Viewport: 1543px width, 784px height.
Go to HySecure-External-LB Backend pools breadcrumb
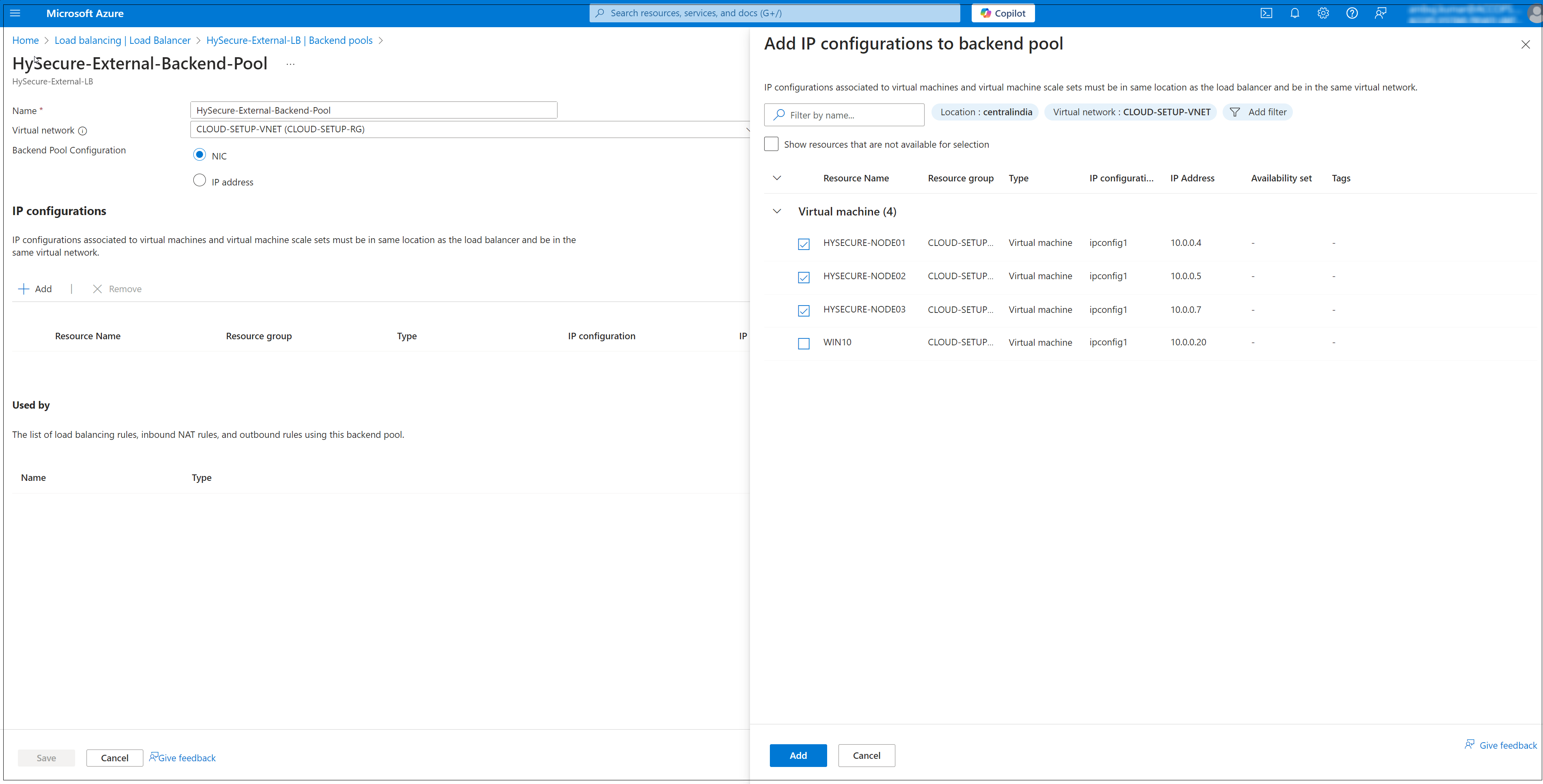[x=289, y=40]
